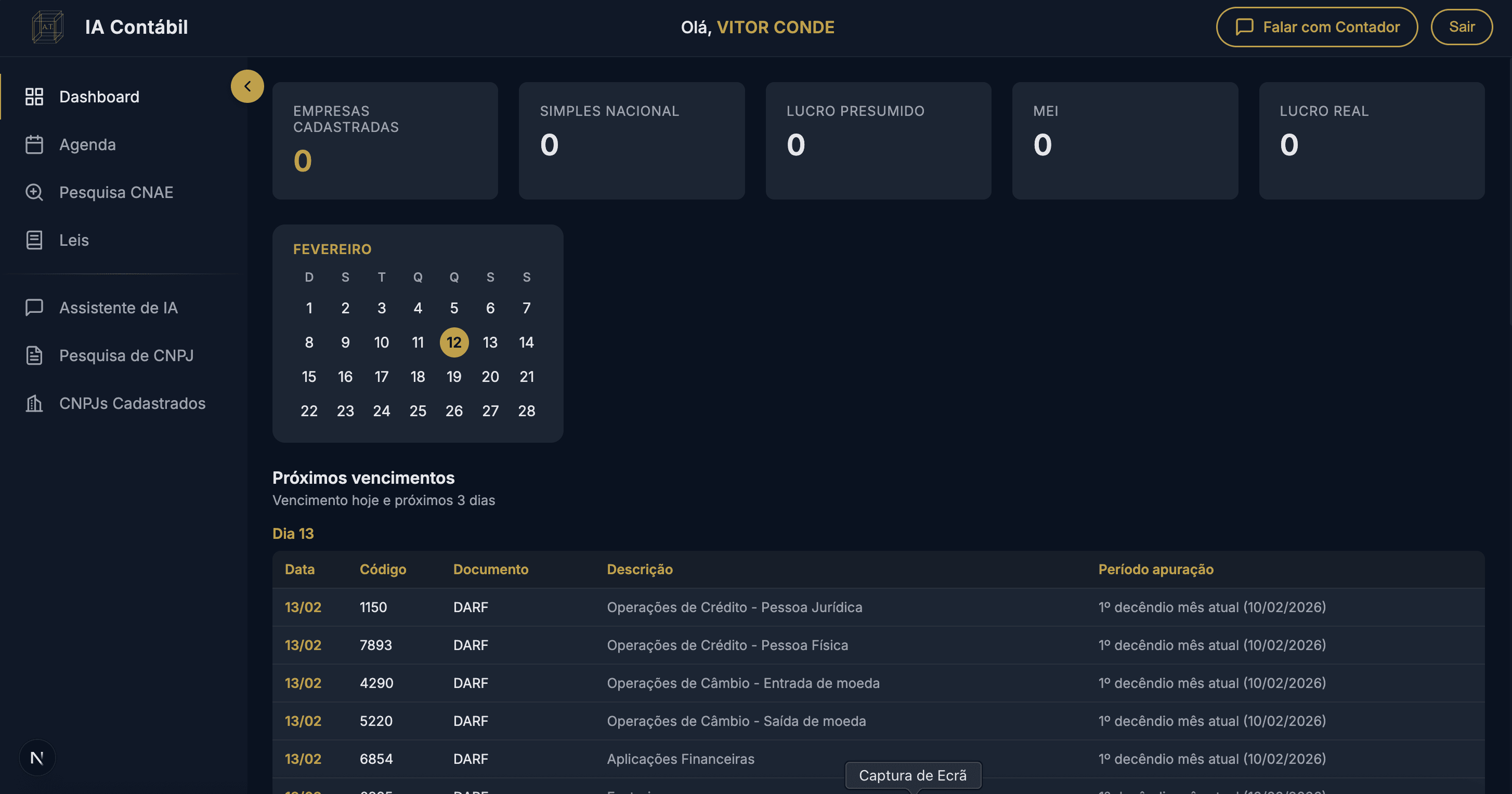
Task: Select day 12 highlighted in the calendar
Action: click(x=454, y=342)
